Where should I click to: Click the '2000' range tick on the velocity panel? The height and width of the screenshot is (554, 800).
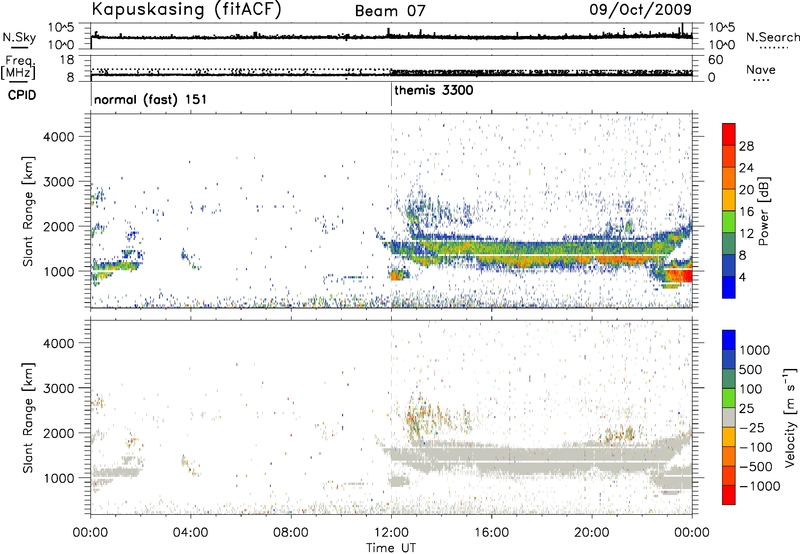coord(59,433)
